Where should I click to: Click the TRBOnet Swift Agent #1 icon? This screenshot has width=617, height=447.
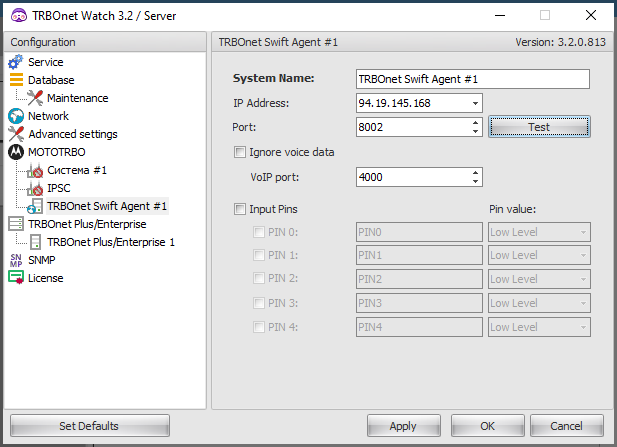click(x=35, y=206)
